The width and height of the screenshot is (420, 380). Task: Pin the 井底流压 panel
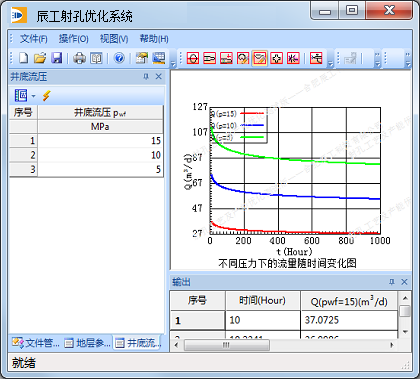(146, 77)
